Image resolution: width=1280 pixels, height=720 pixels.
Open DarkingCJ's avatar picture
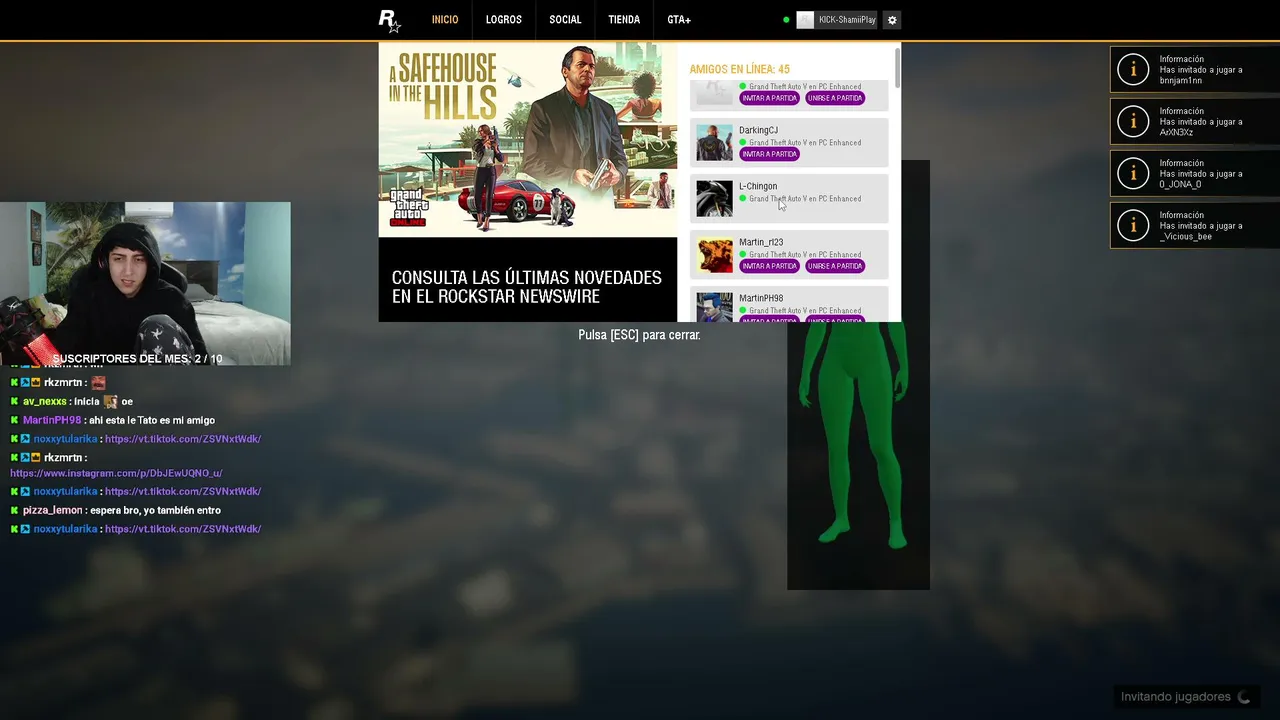point(714,143)
